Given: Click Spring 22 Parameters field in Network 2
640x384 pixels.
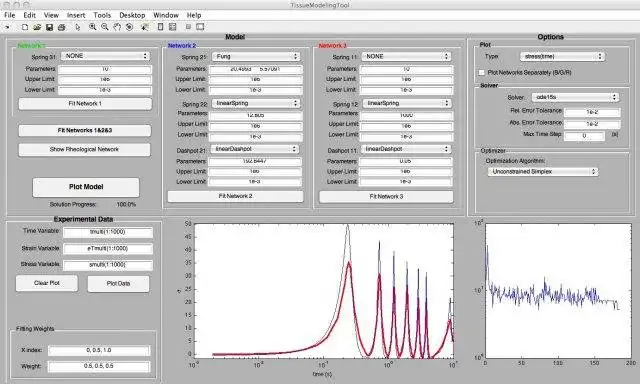Looking at the screenshot, I should tap(256, 115).
